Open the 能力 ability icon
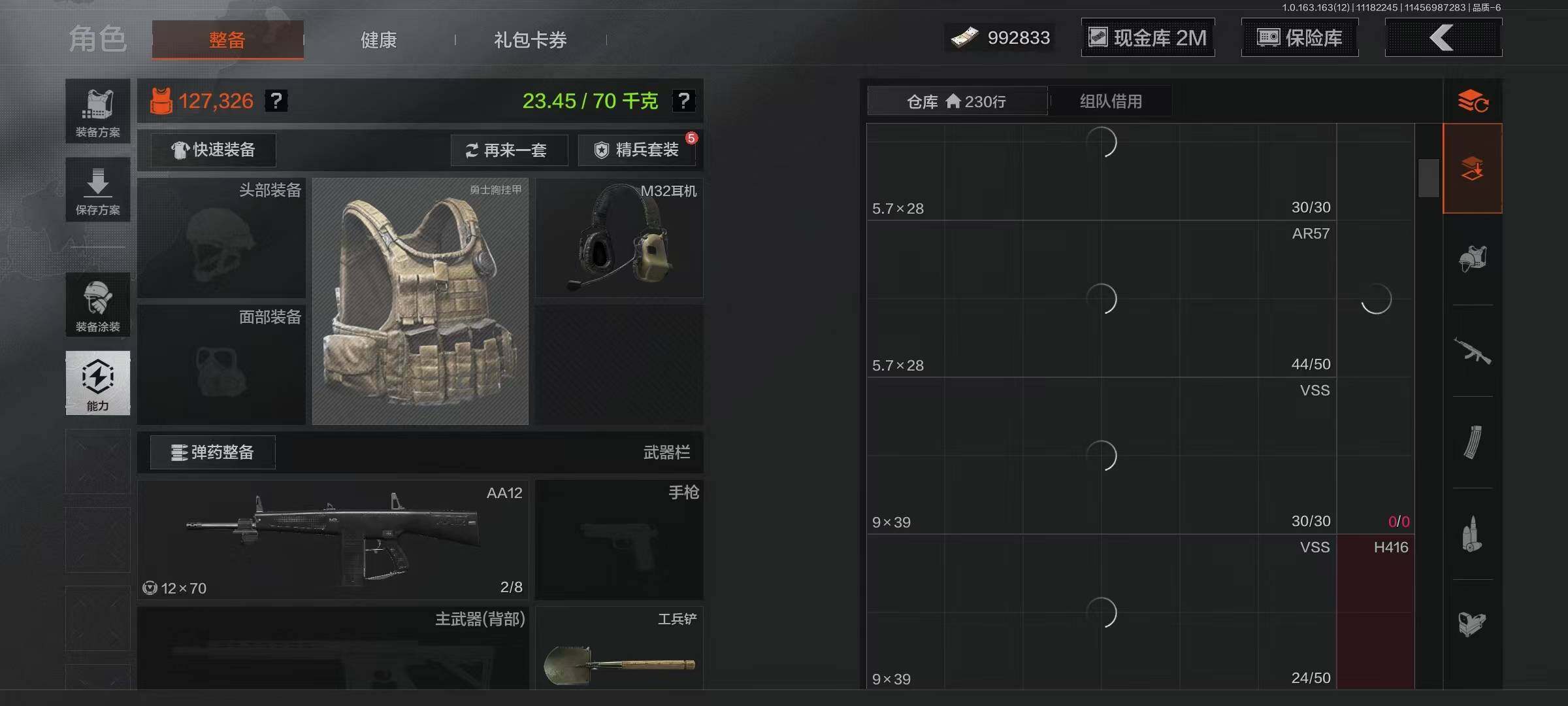 [98, 383]
